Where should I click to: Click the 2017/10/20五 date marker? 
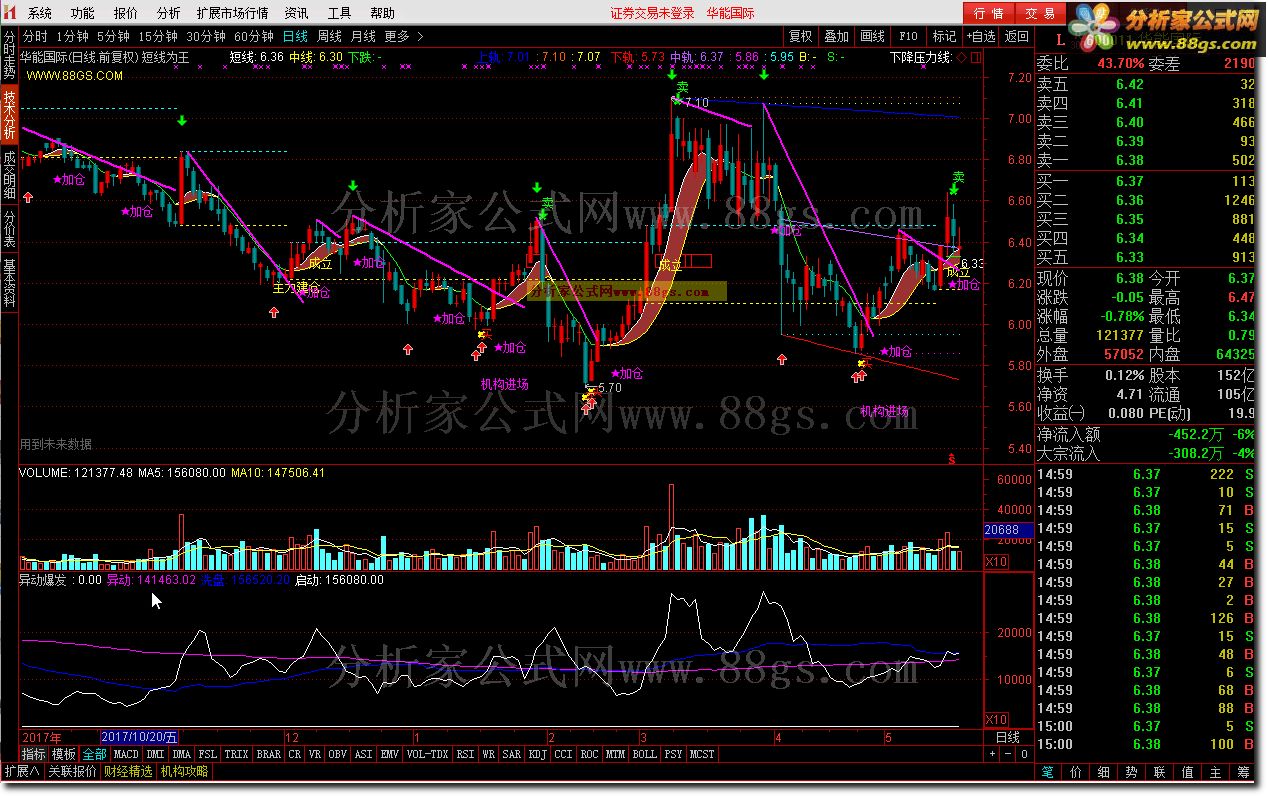139,737
